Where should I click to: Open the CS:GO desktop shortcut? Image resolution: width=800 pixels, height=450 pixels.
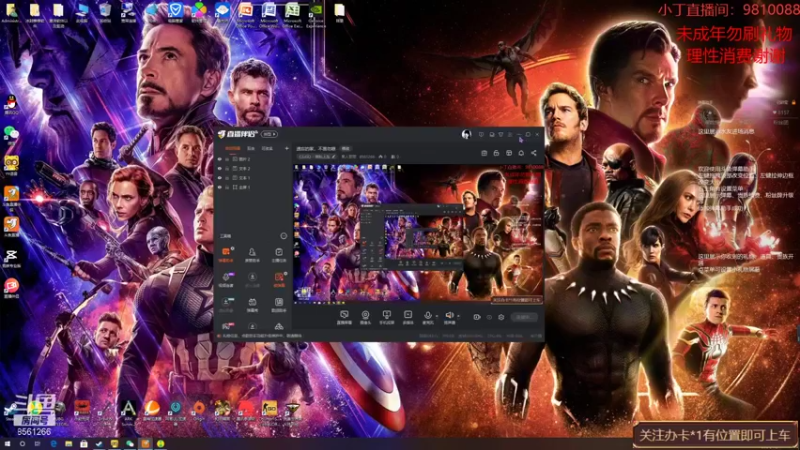coord(269,411)
